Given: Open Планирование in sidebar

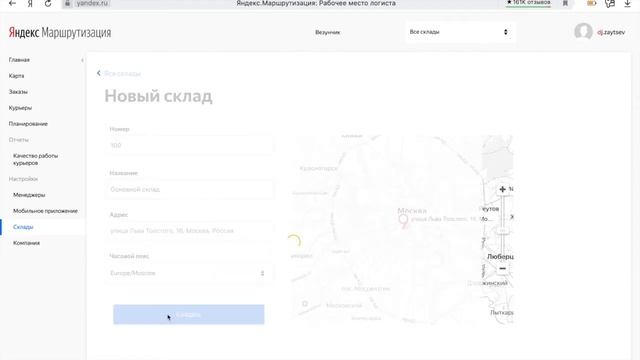Looking at the screenshot, I should pyautogui.click(x=28, y=124).
